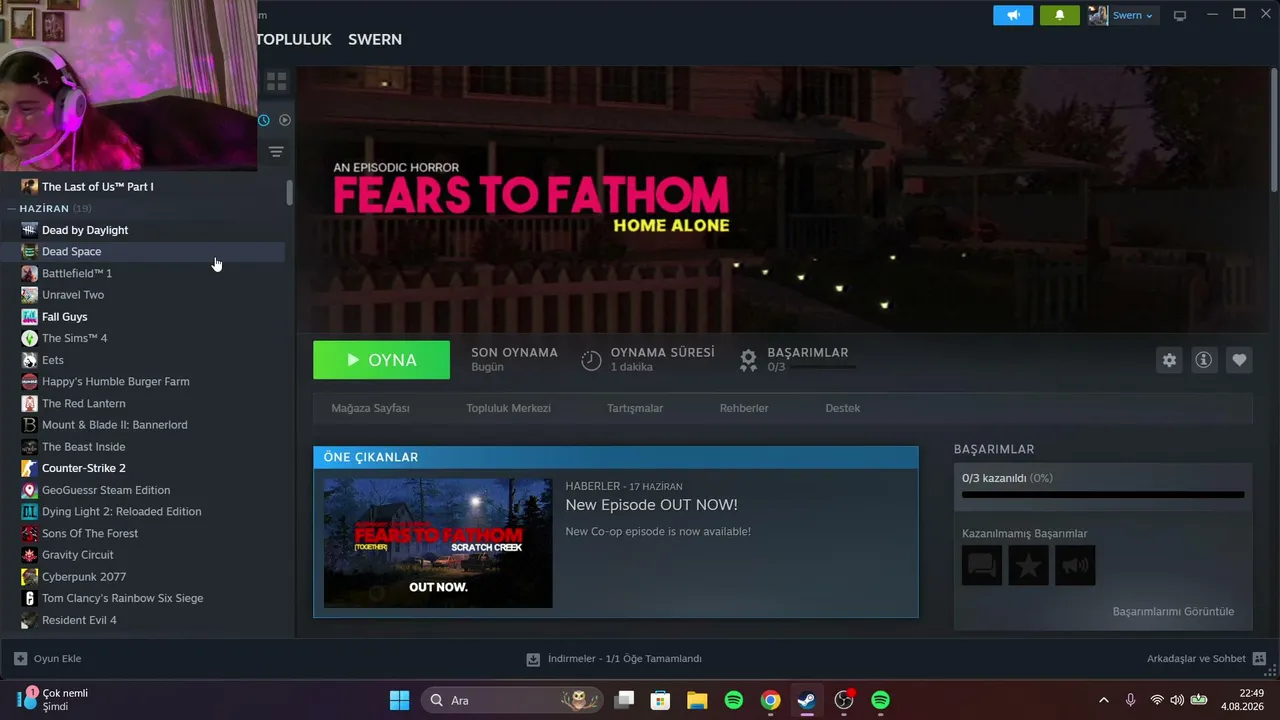Toggle the recent activity clock filter
This screenshot has width=1280, height=720.
(x=264, y=120)
